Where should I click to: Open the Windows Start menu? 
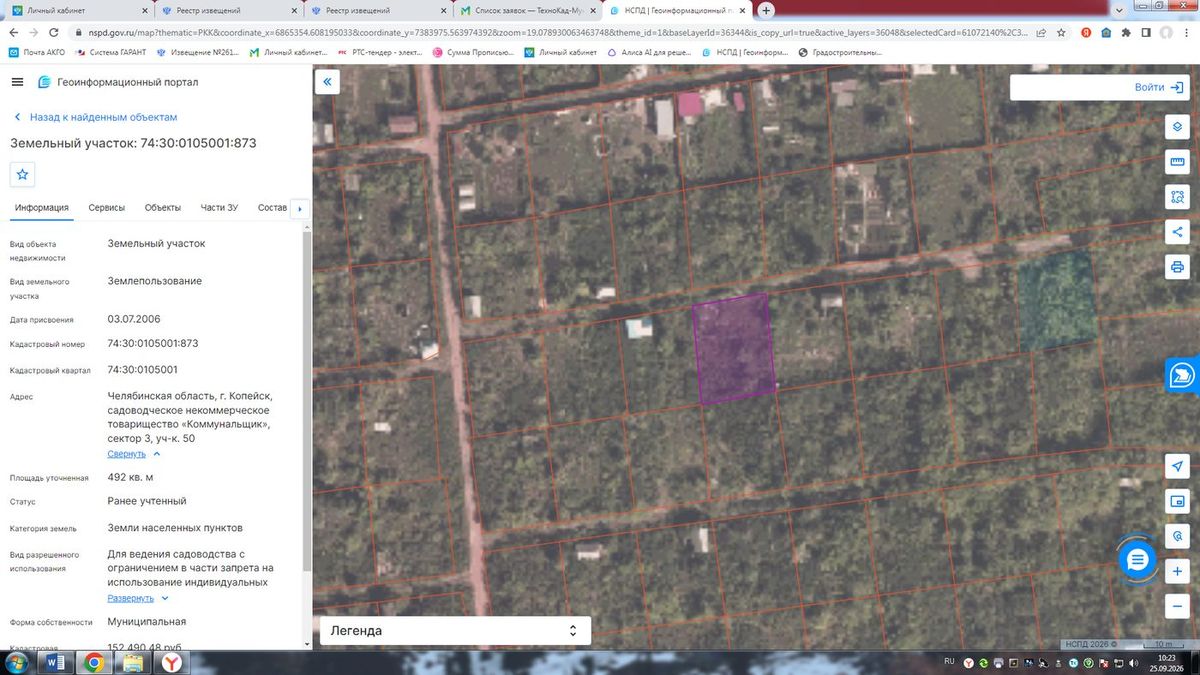(16, 662)
